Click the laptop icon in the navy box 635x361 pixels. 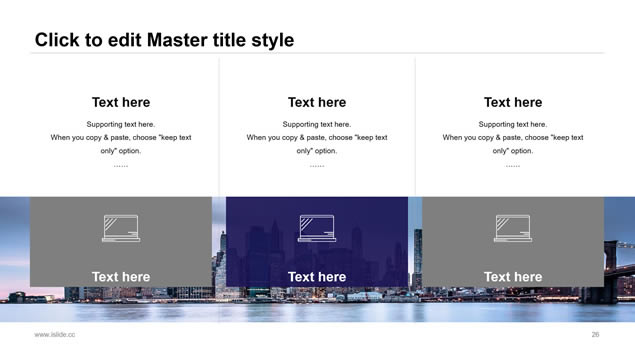pyautogui.click(x=317, y=228)
